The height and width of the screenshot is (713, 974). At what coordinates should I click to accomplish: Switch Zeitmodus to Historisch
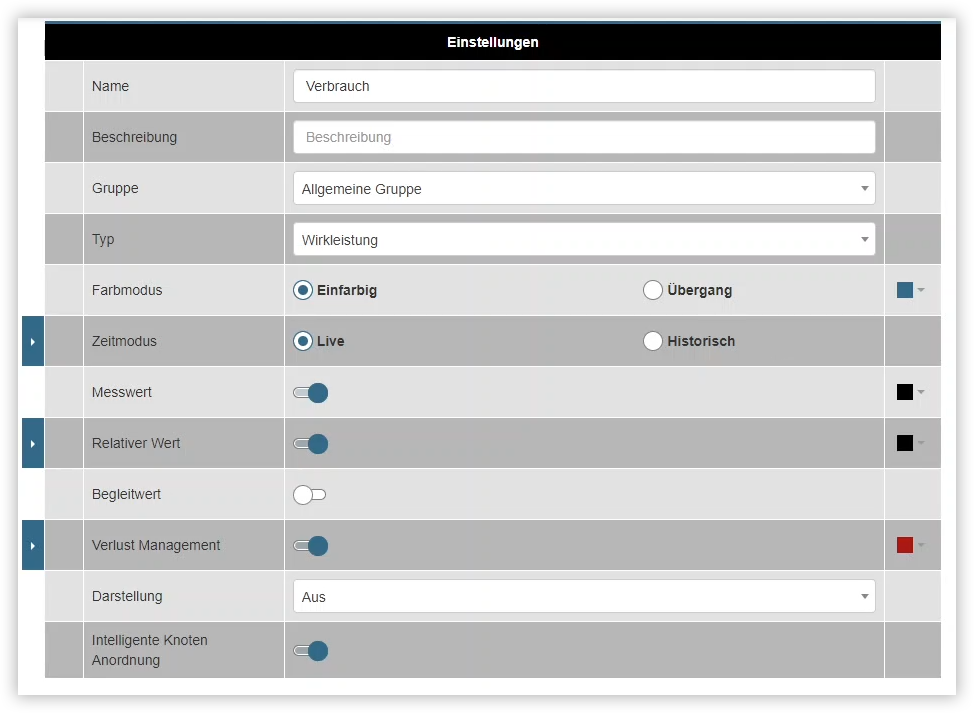click(x=653, y=340)
